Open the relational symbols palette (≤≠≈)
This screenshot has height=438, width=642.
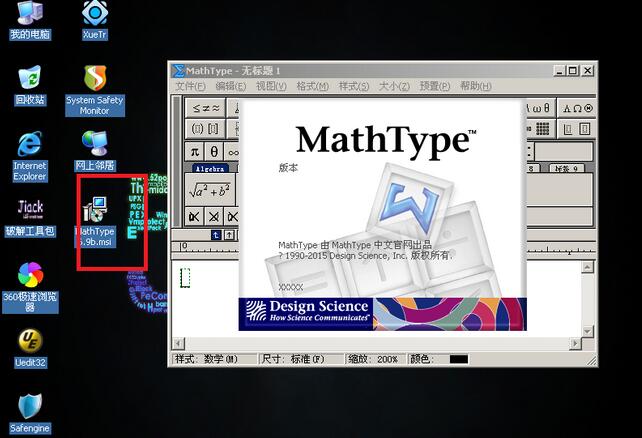coord(206,108)
